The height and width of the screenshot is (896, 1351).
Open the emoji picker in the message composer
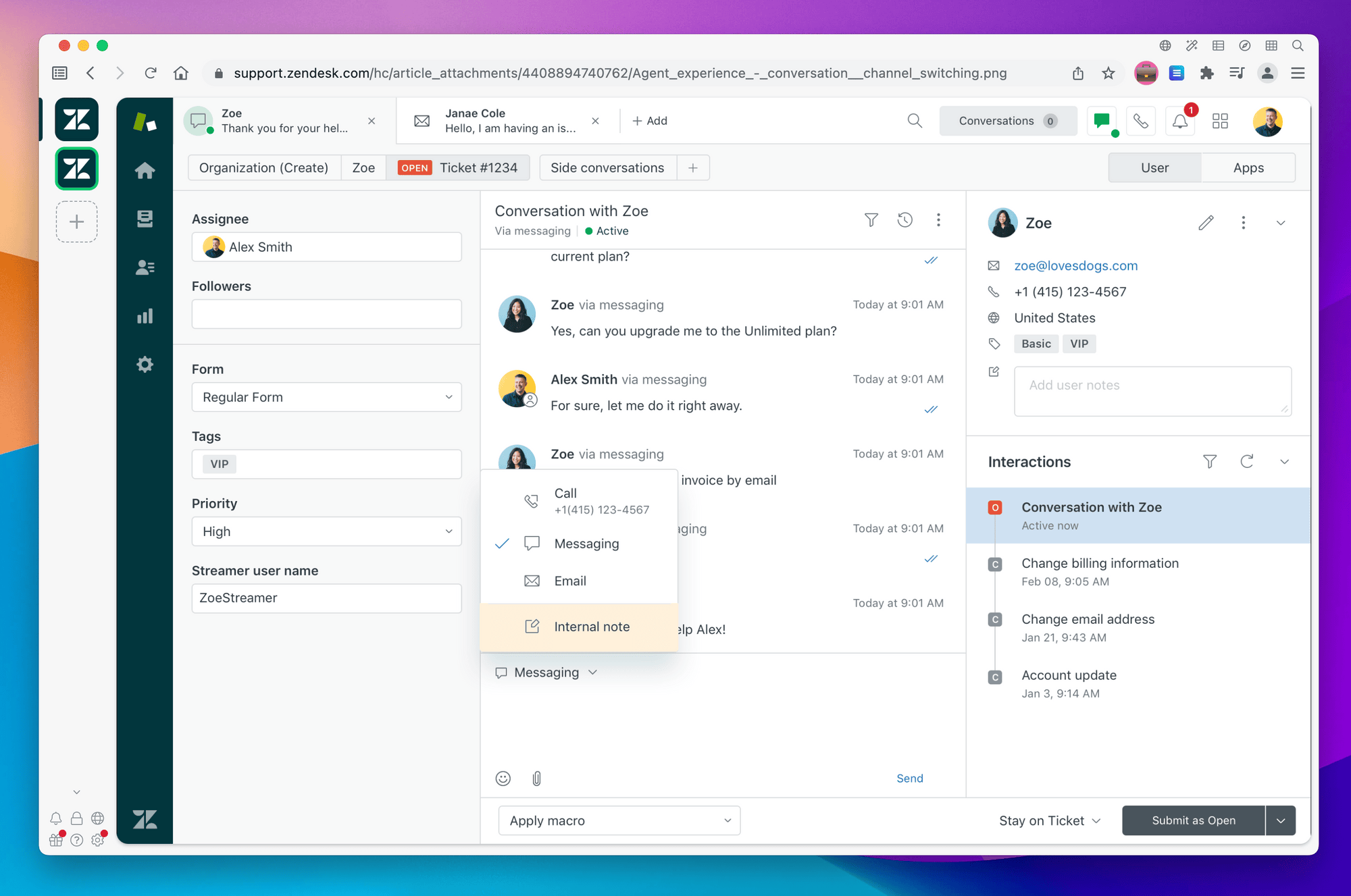503,778
